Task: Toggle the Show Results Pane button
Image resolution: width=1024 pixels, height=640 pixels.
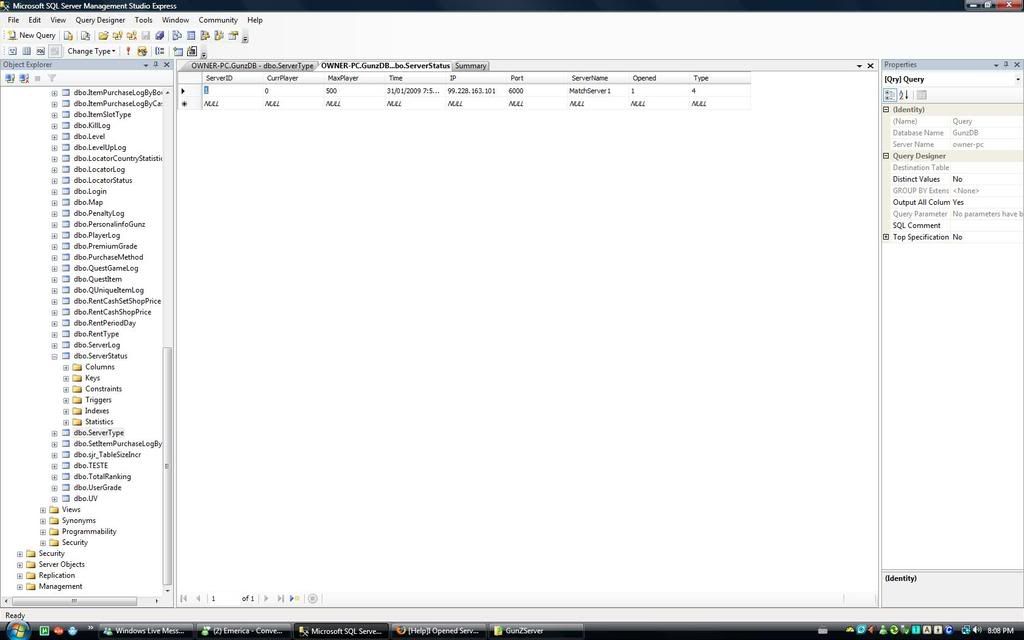Action: (55, 51)
